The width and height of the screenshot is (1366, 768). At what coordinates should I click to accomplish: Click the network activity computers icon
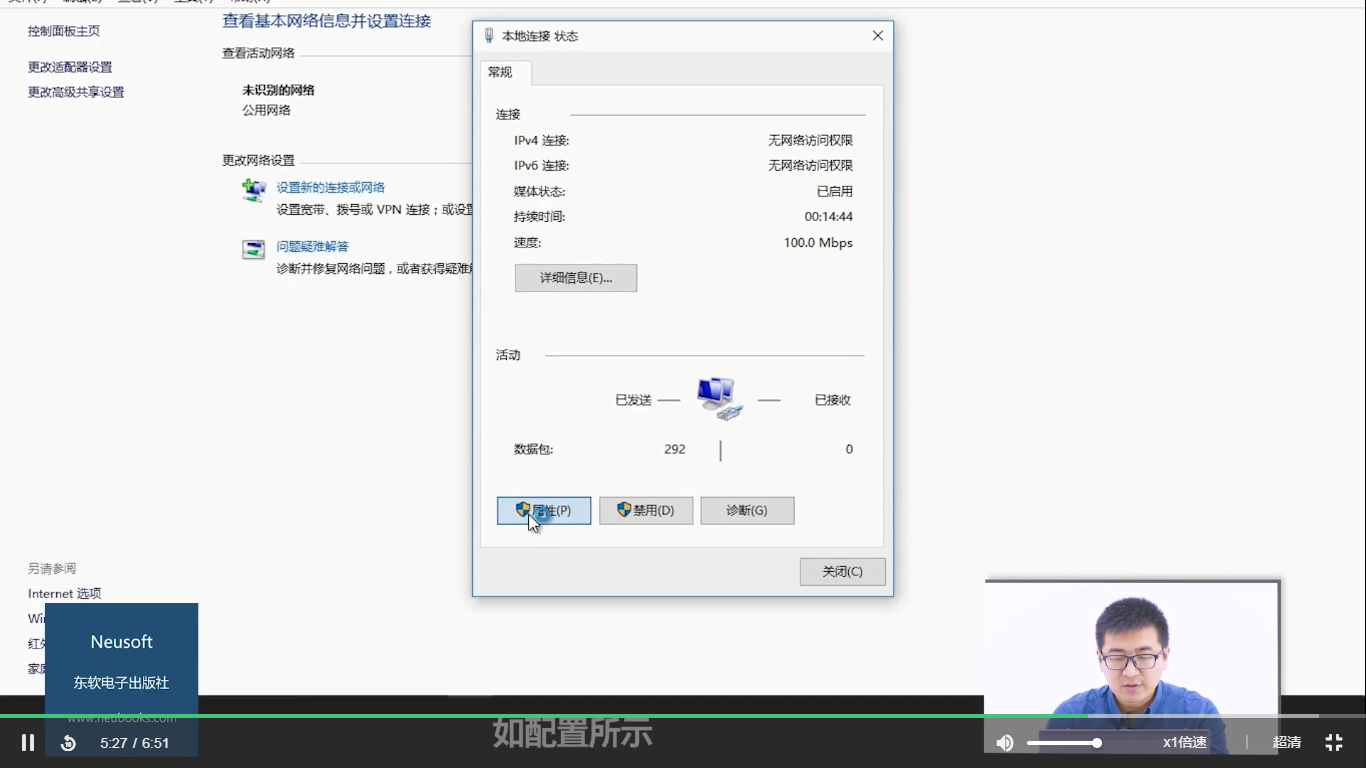click(719, 398)
